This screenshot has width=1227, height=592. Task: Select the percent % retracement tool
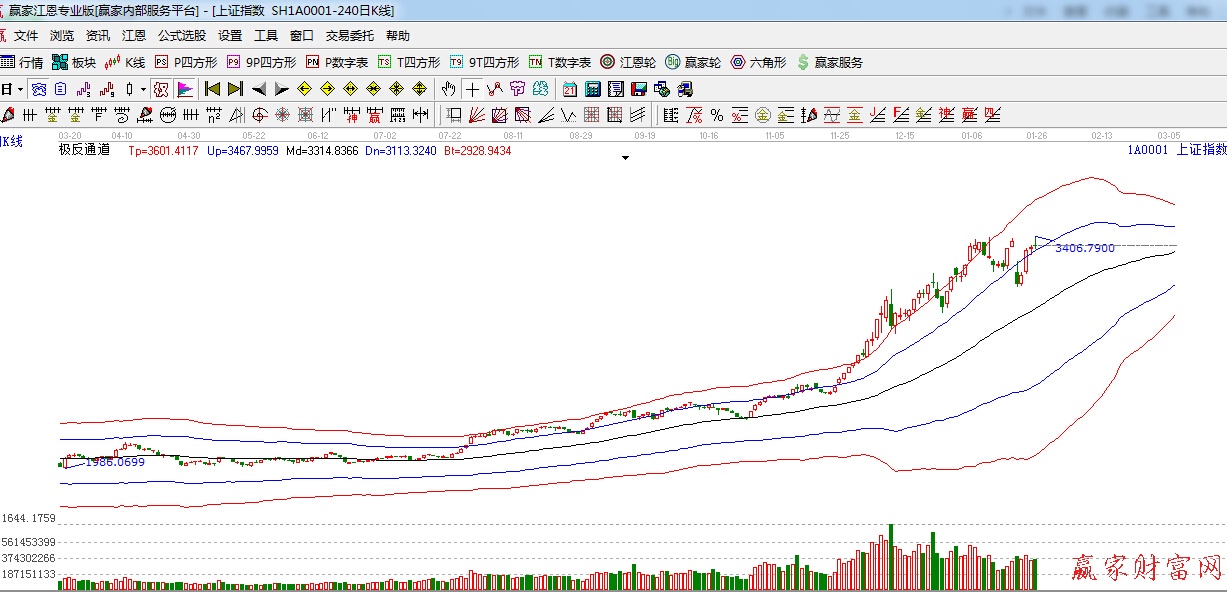(716, 115)
